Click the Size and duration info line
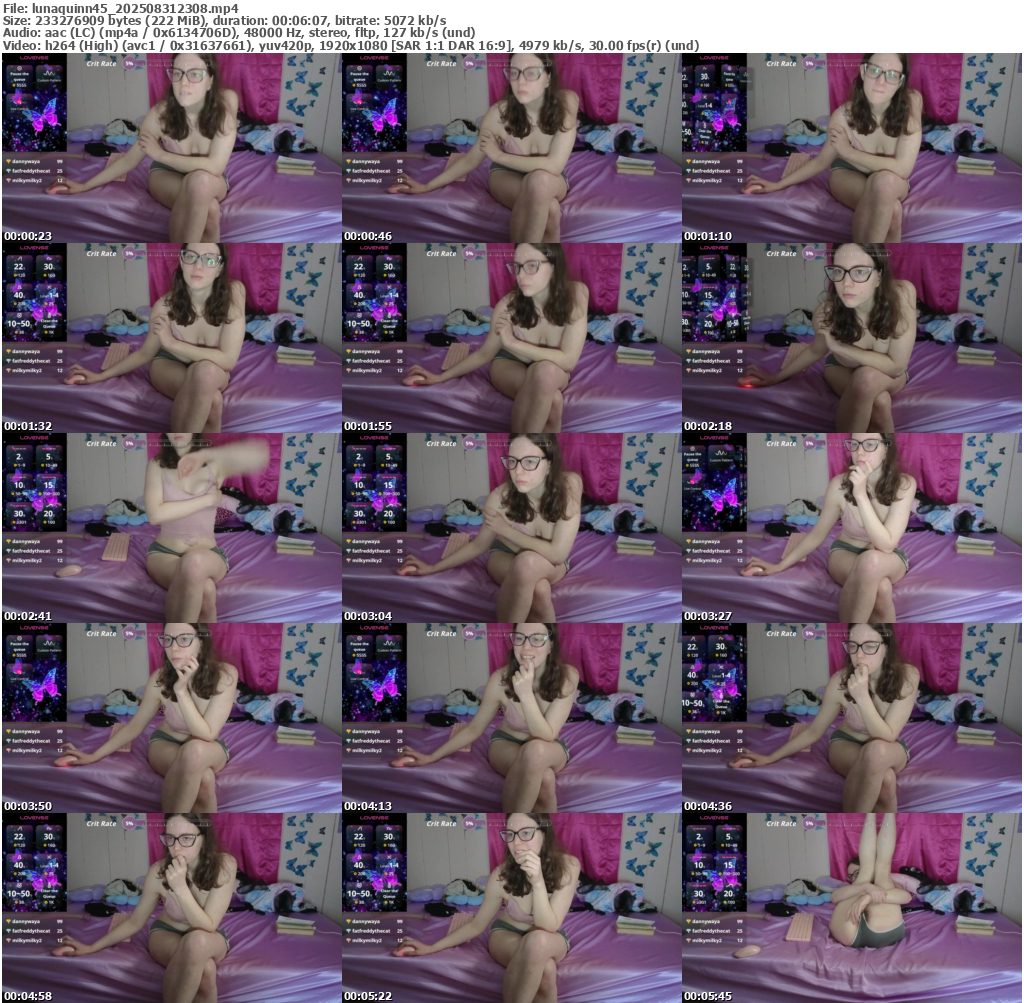 (x=225, y=20)
